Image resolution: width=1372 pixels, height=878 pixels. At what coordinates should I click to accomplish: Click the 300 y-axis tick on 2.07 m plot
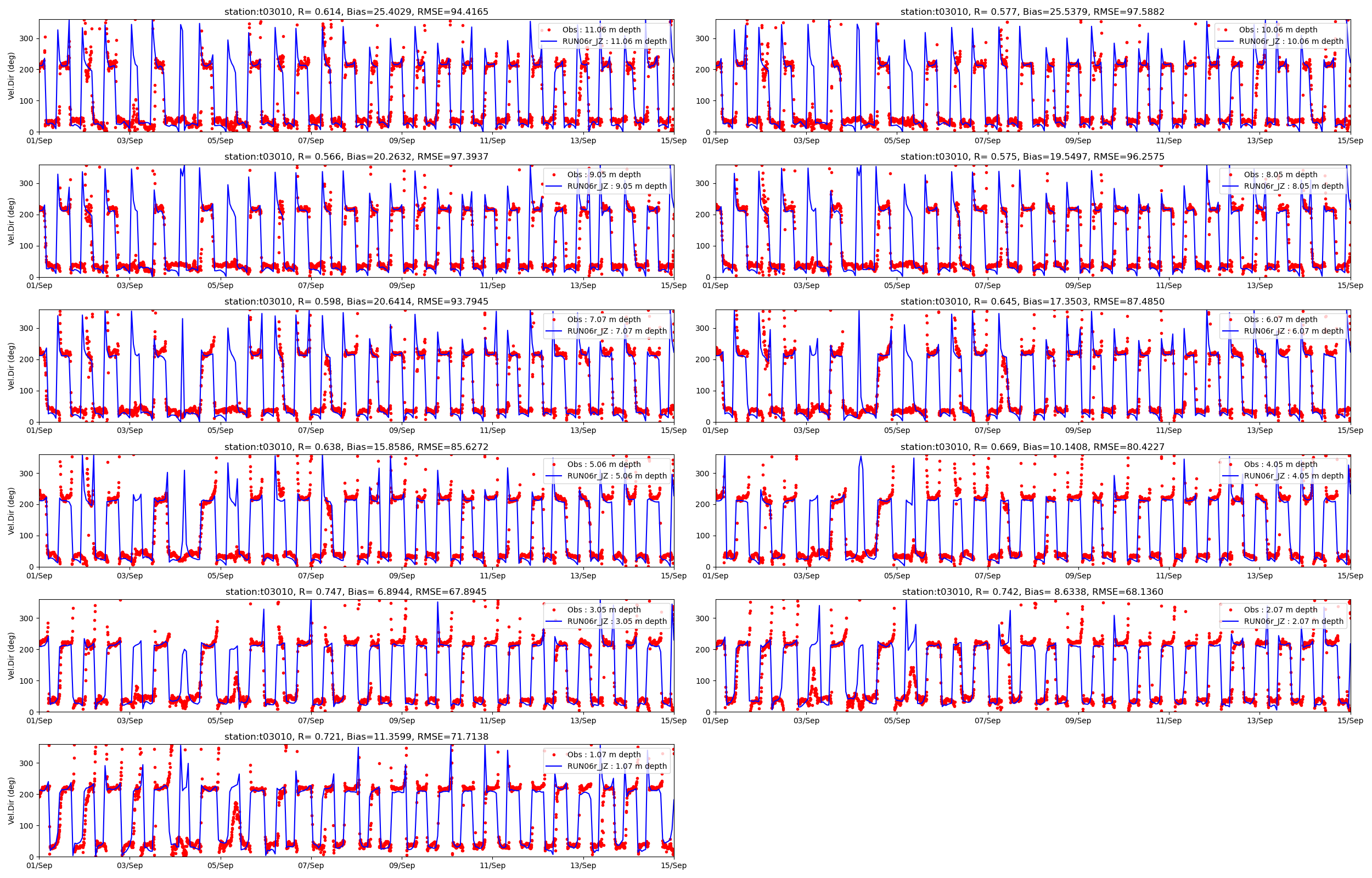[x=702, y=618]
